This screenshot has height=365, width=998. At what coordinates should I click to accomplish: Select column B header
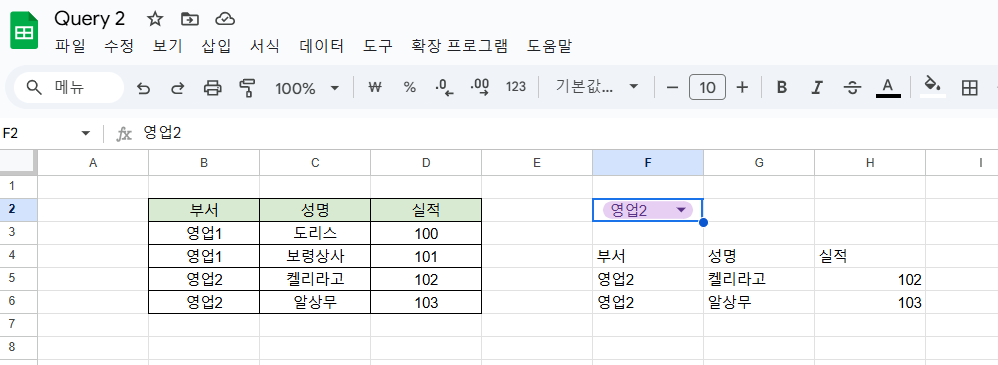coord(204,162)
